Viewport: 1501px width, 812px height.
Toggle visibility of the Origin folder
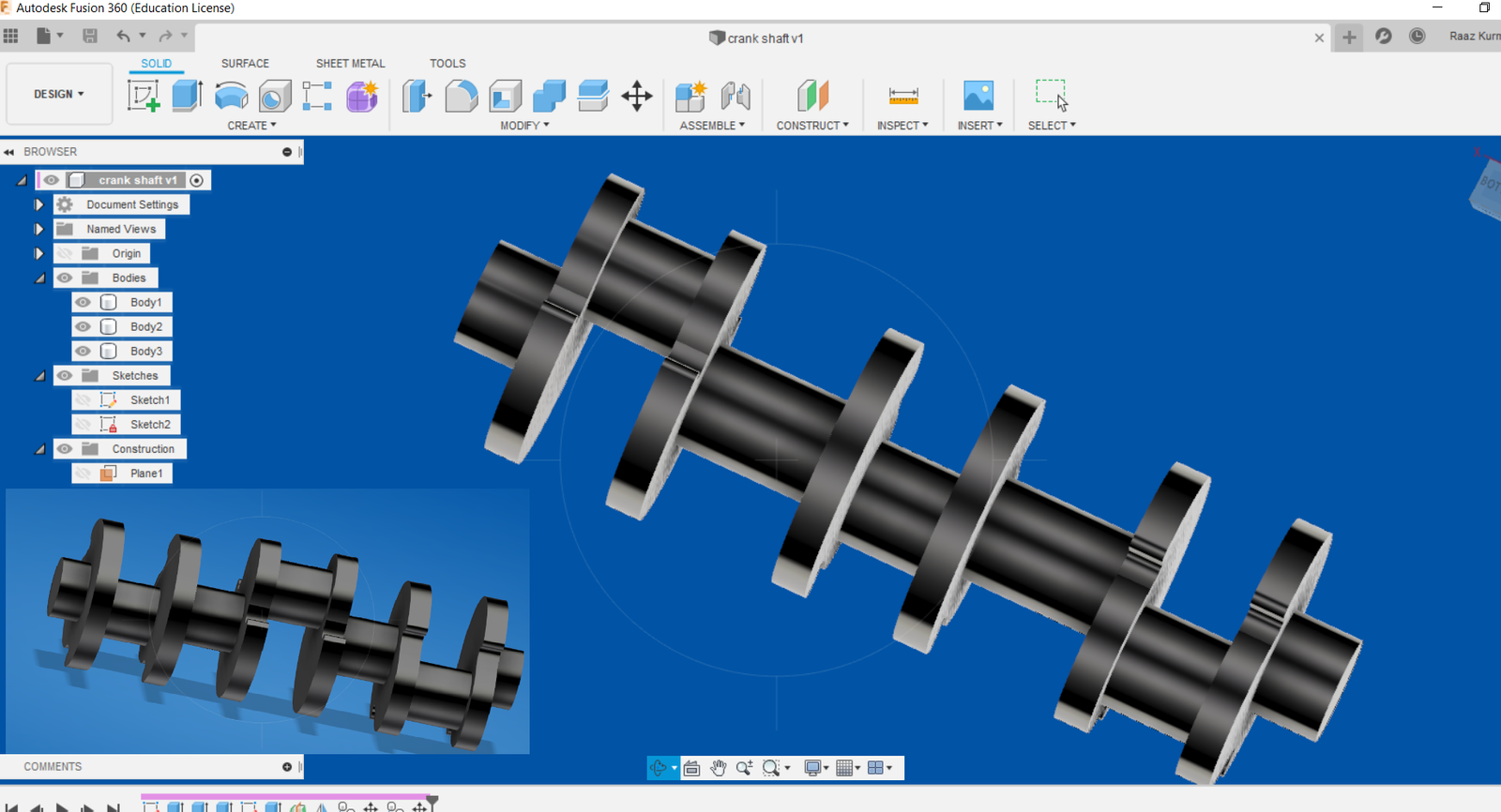(x=65, y=253)
